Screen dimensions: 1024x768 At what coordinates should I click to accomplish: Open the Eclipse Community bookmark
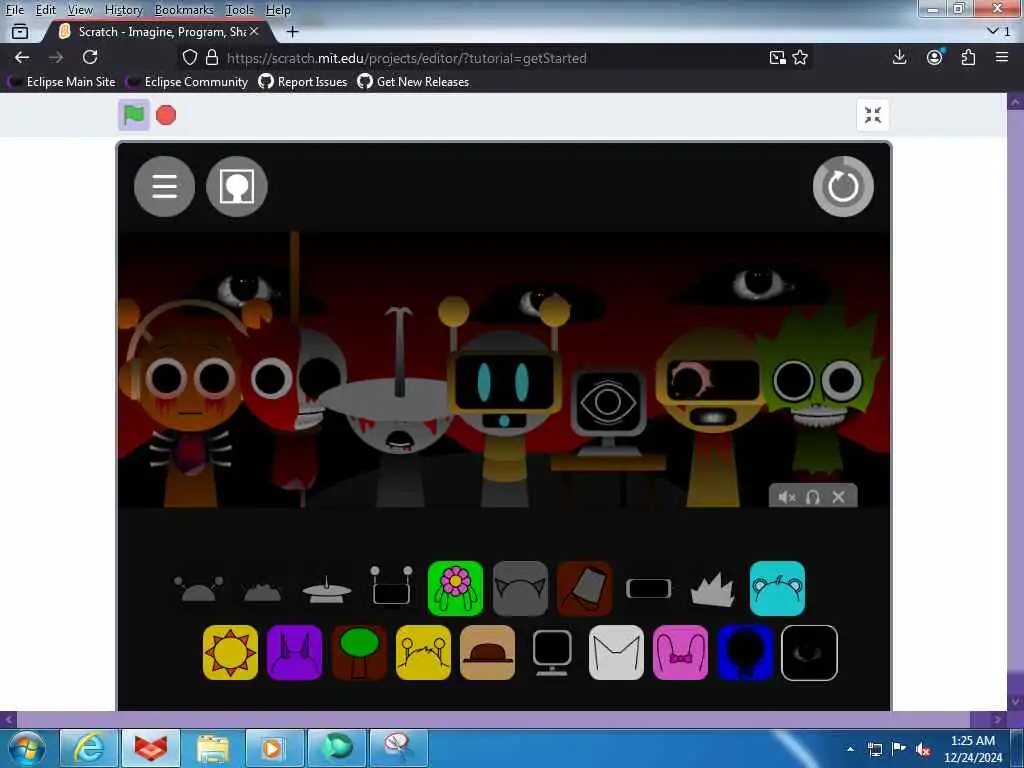coord(188,82)
